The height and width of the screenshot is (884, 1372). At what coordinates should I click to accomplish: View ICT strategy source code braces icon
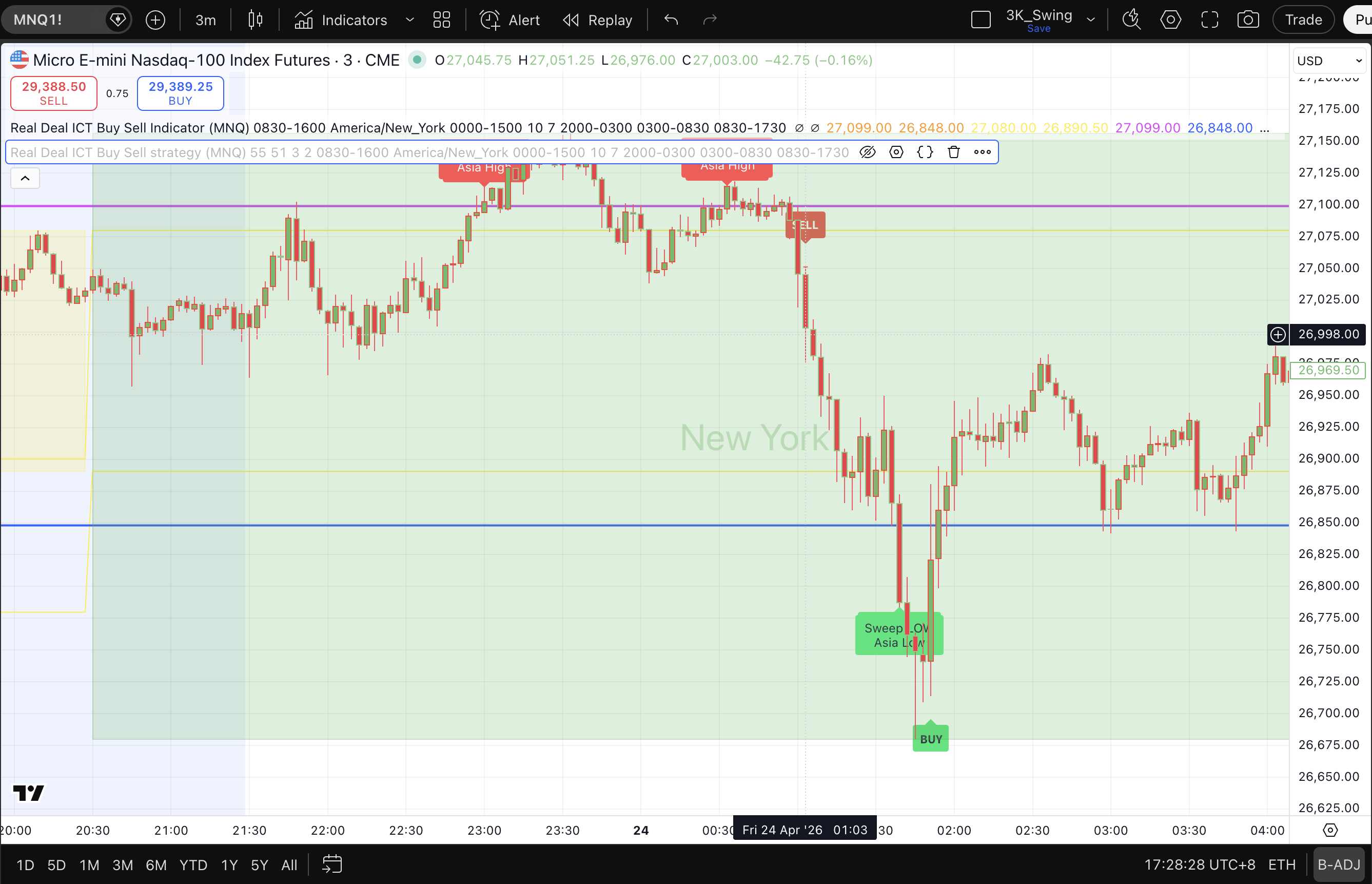click(925, 152)
